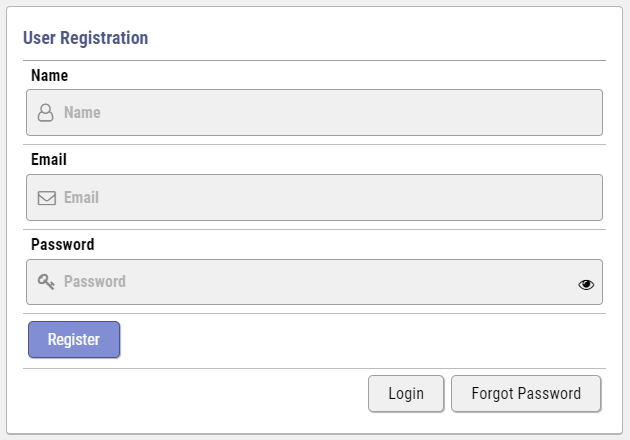
Task: Click the bold Name label above field
Action: pyautogui.click(x=49, y=76)
